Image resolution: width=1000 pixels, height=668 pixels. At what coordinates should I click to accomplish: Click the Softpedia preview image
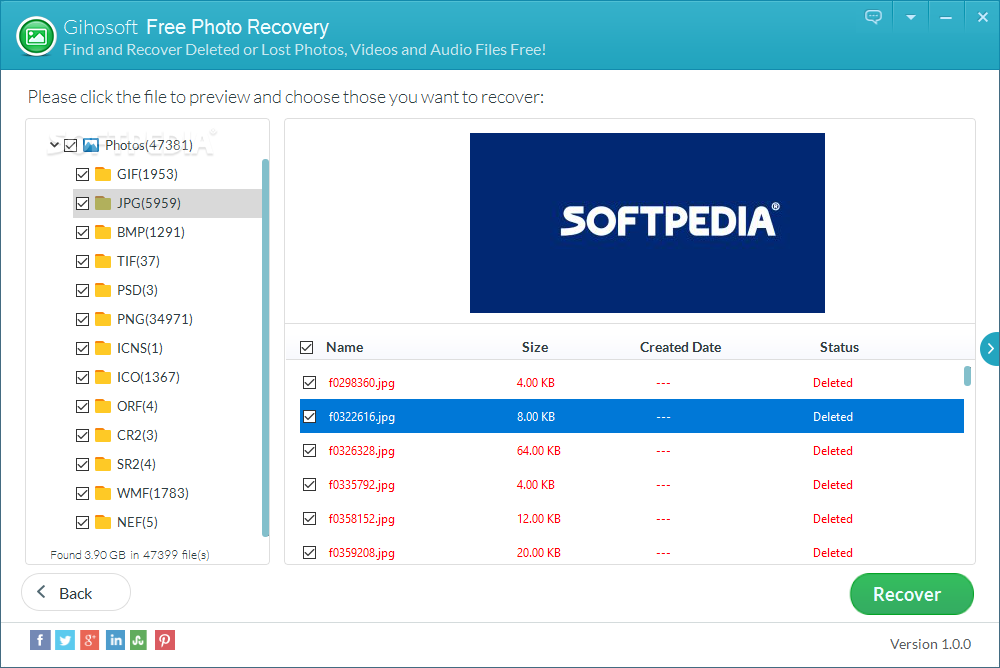tap(647, 223)
